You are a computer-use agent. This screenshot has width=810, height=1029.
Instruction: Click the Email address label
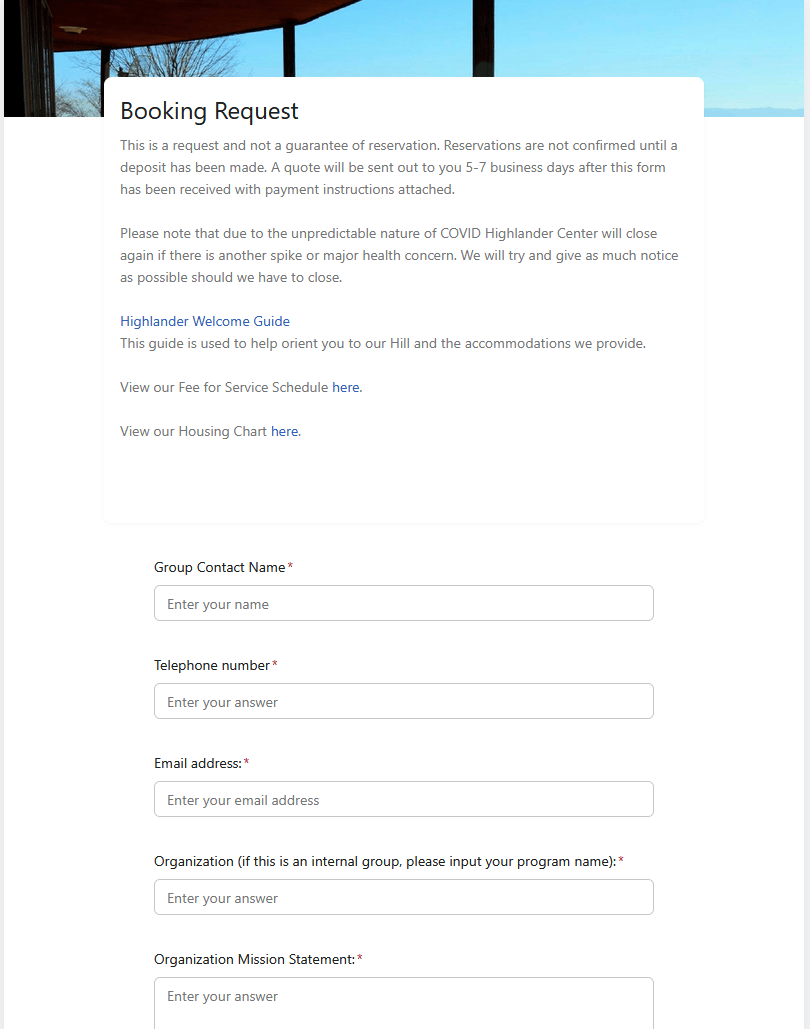point(198,763)
